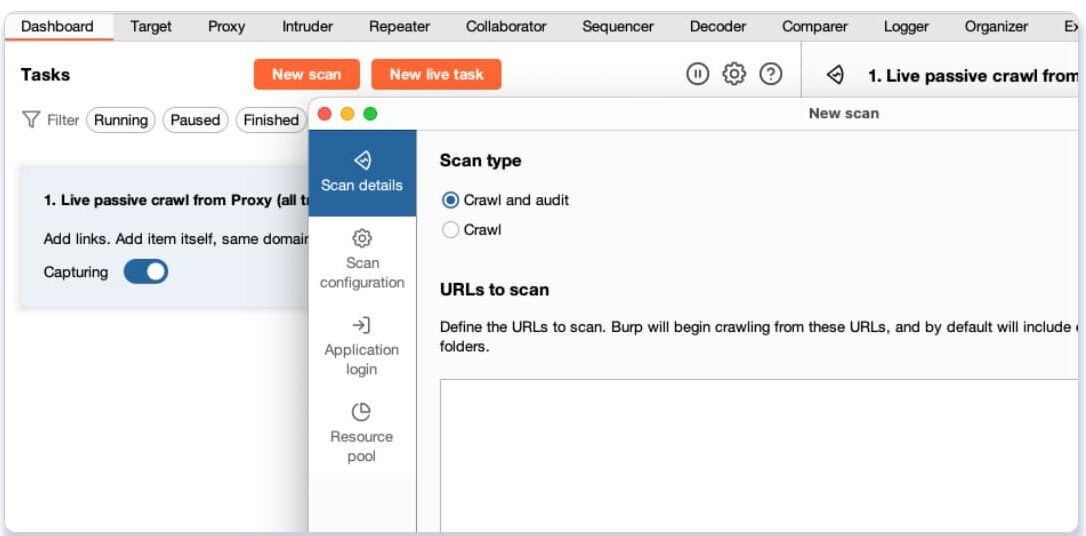Close the New scan dialog with red button

pos(324,114)
